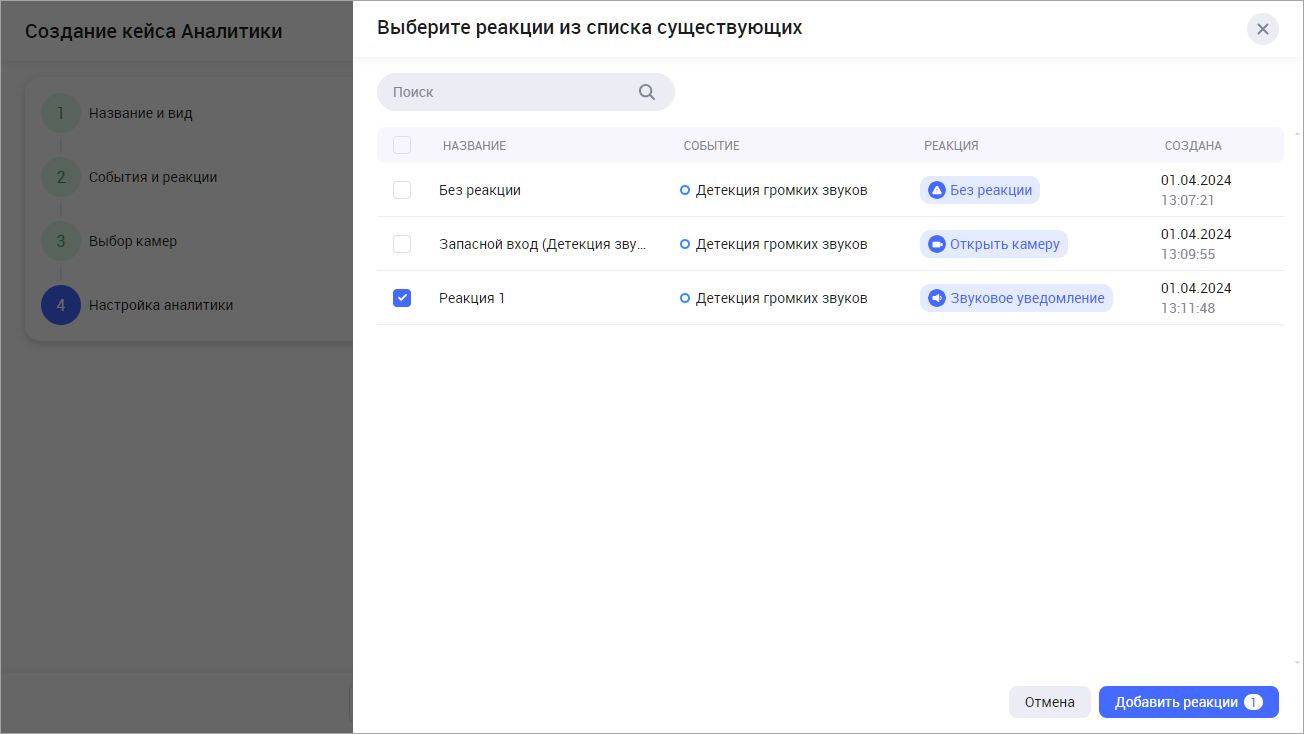Image resolution: width=1304 pixels, height=734 pixels.
Task: Check the 'Без реакции' row checkbox
Action: (x=402, y=190)
